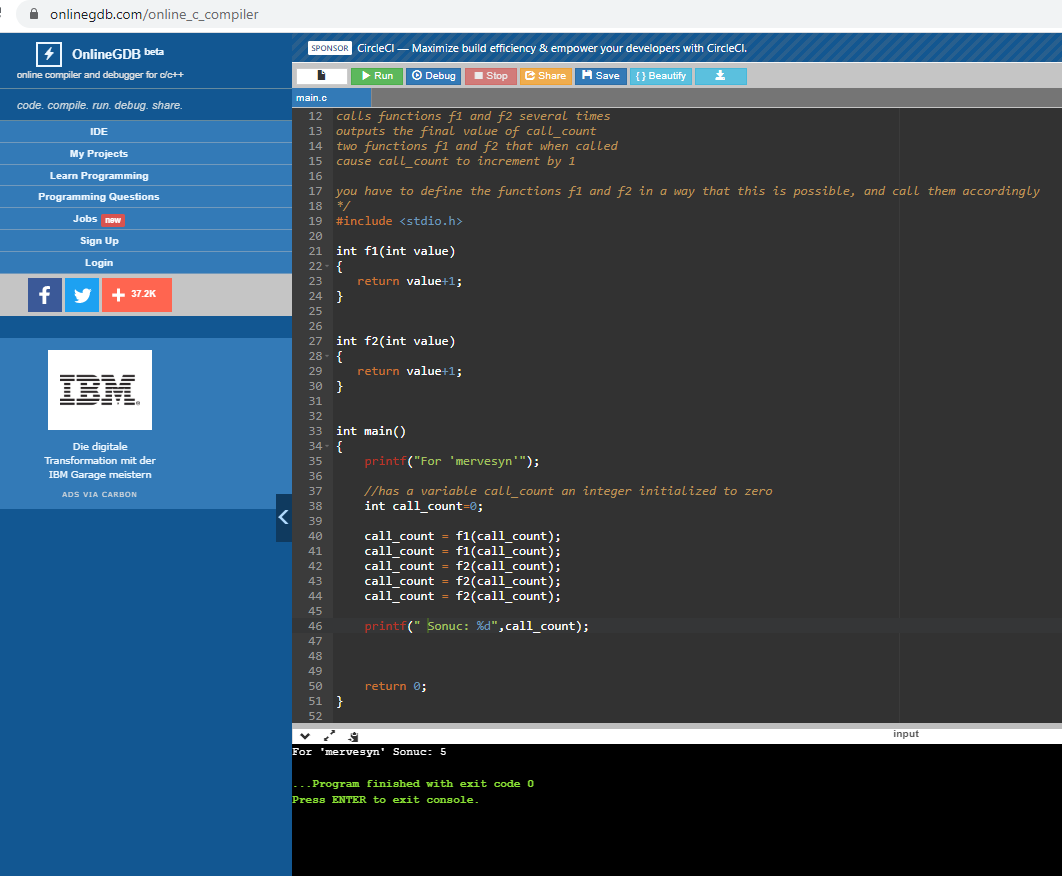Open the plus share counter button
1062x876 pixels.
137,295
